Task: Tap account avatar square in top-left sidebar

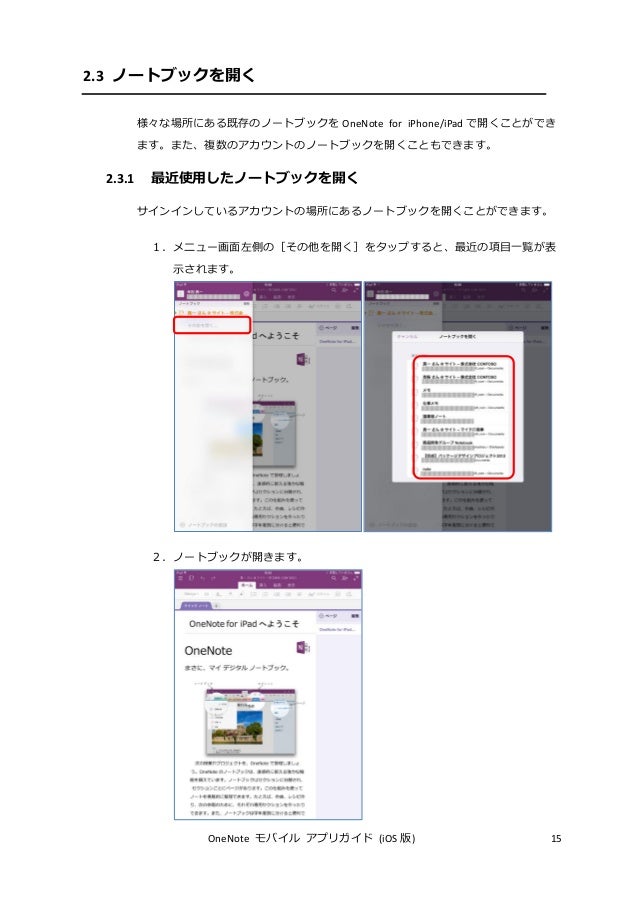Action: [x=180, y=294]
